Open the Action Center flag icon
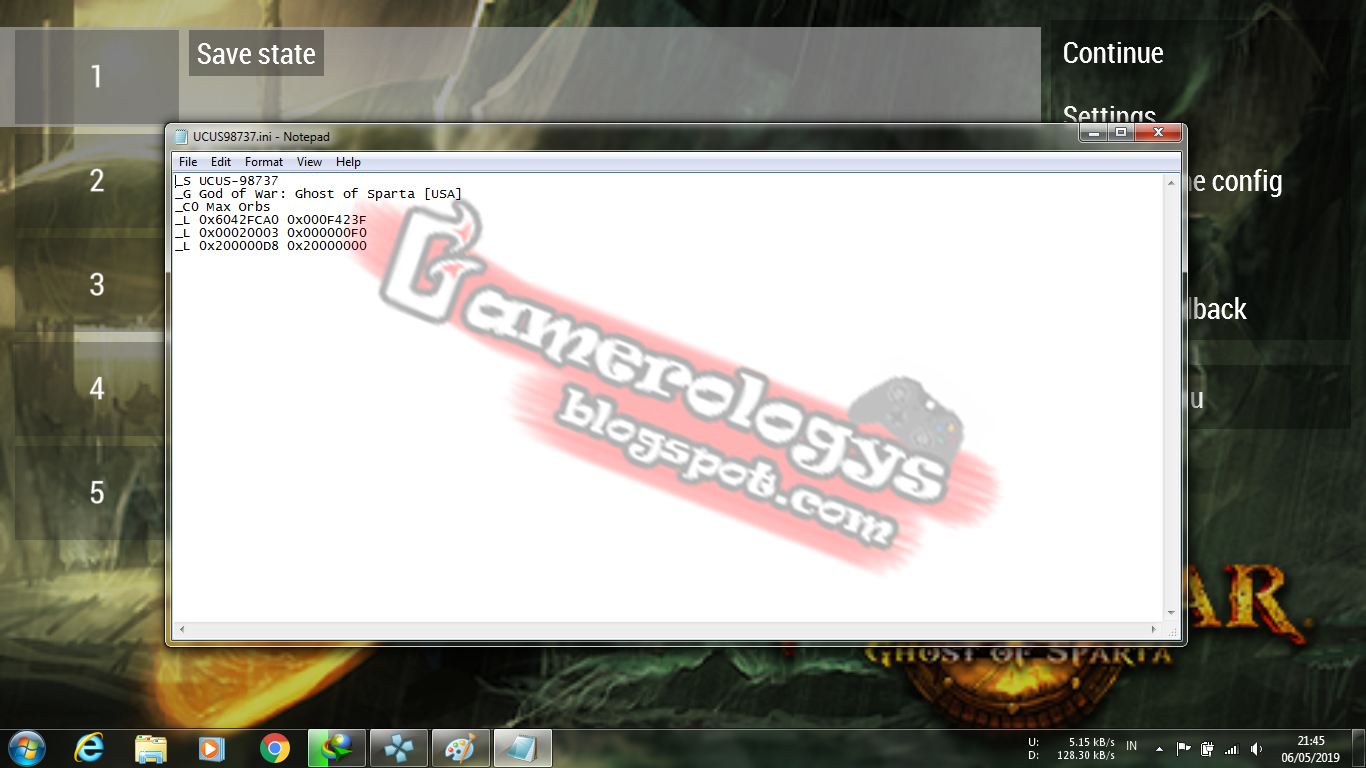Screen dimensions: 1366x768 pos(1183,748)
